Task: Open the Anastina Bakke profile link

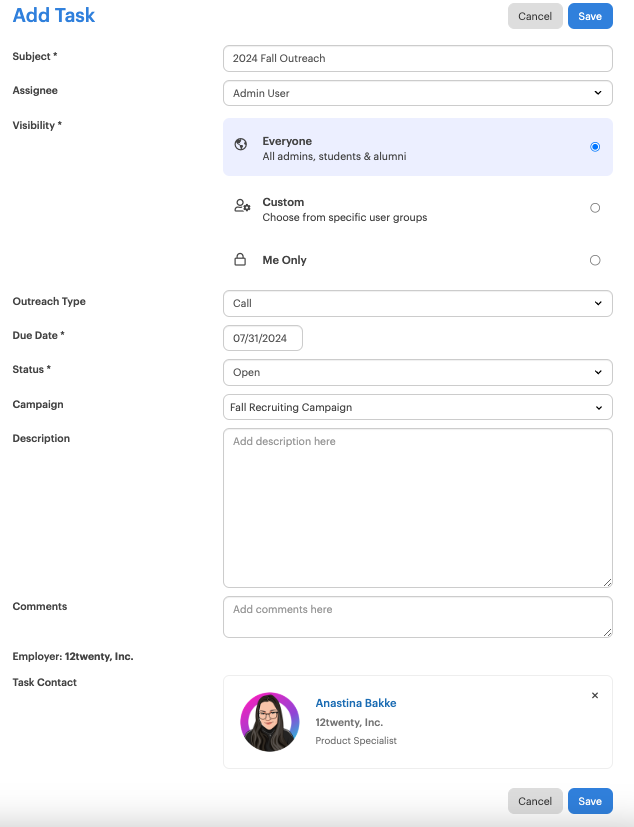Action: tap(356, 703)
